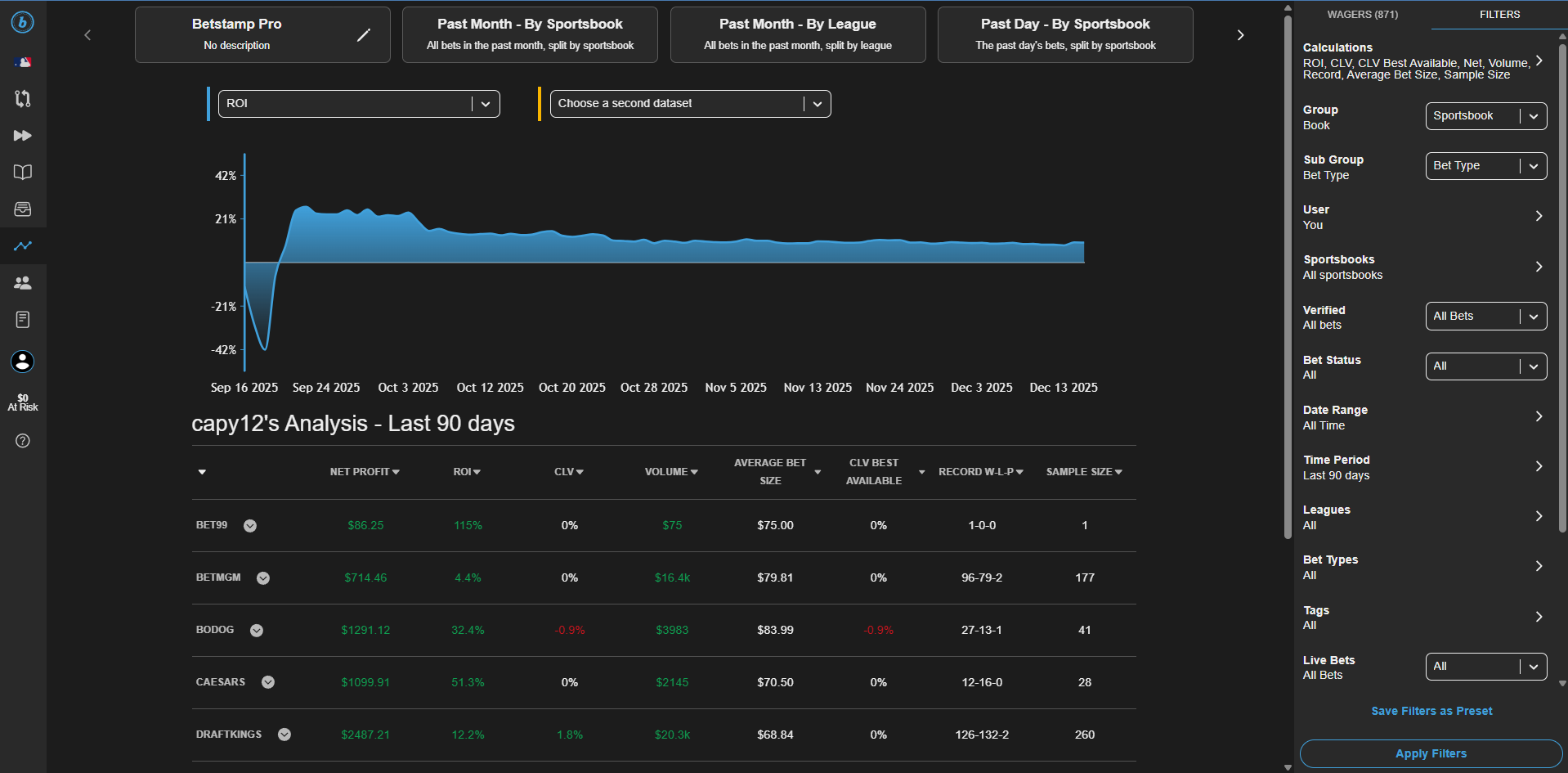This screenshot has width=1568, height=773.
Task: Expand the BETMGM sportsbook row details
Action: tap(263, 578)
